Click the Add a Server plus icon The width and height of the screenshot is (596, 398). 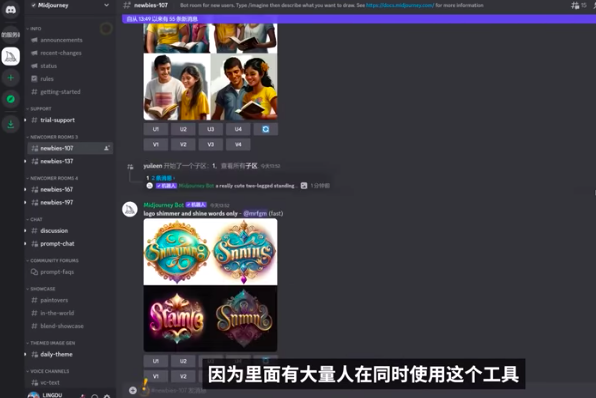click(x=11, y=78)
